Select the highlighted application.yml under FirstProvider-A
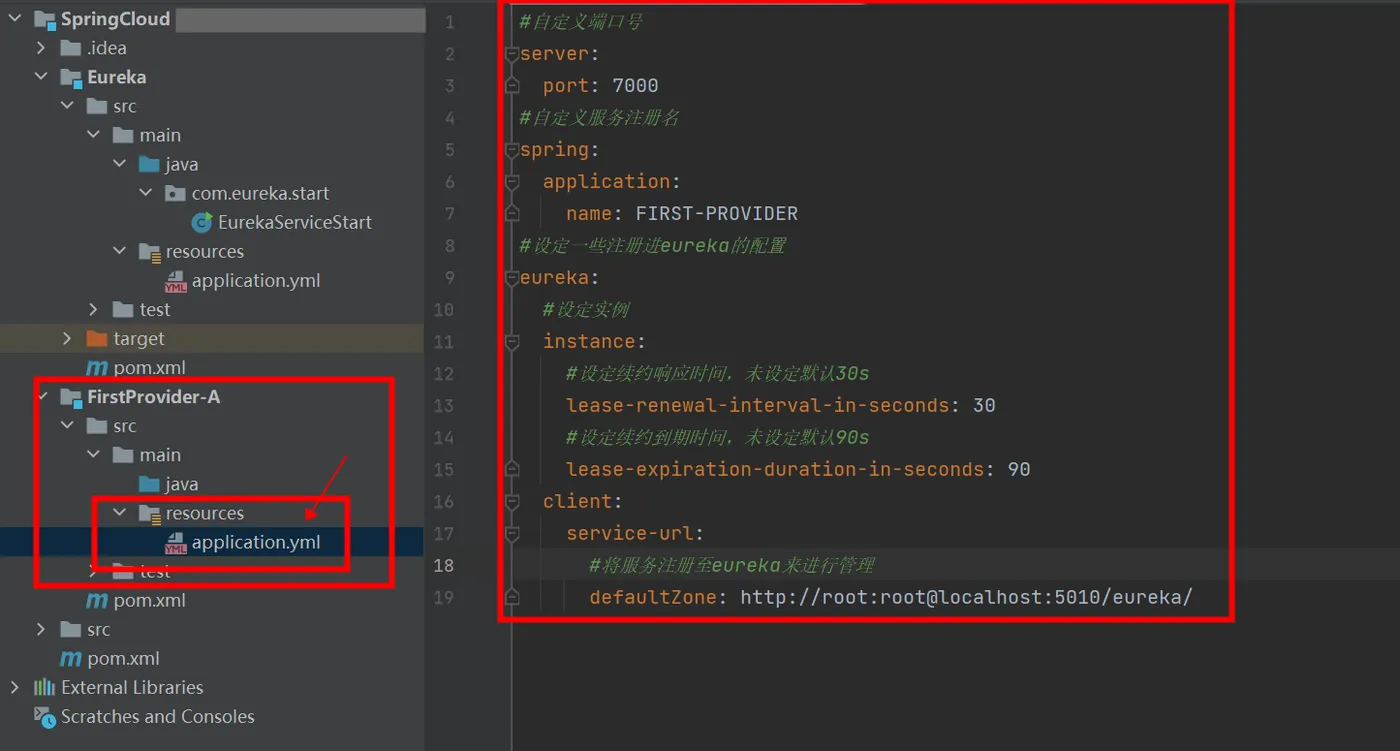1400x751 pixels. [x=256, y=543]
